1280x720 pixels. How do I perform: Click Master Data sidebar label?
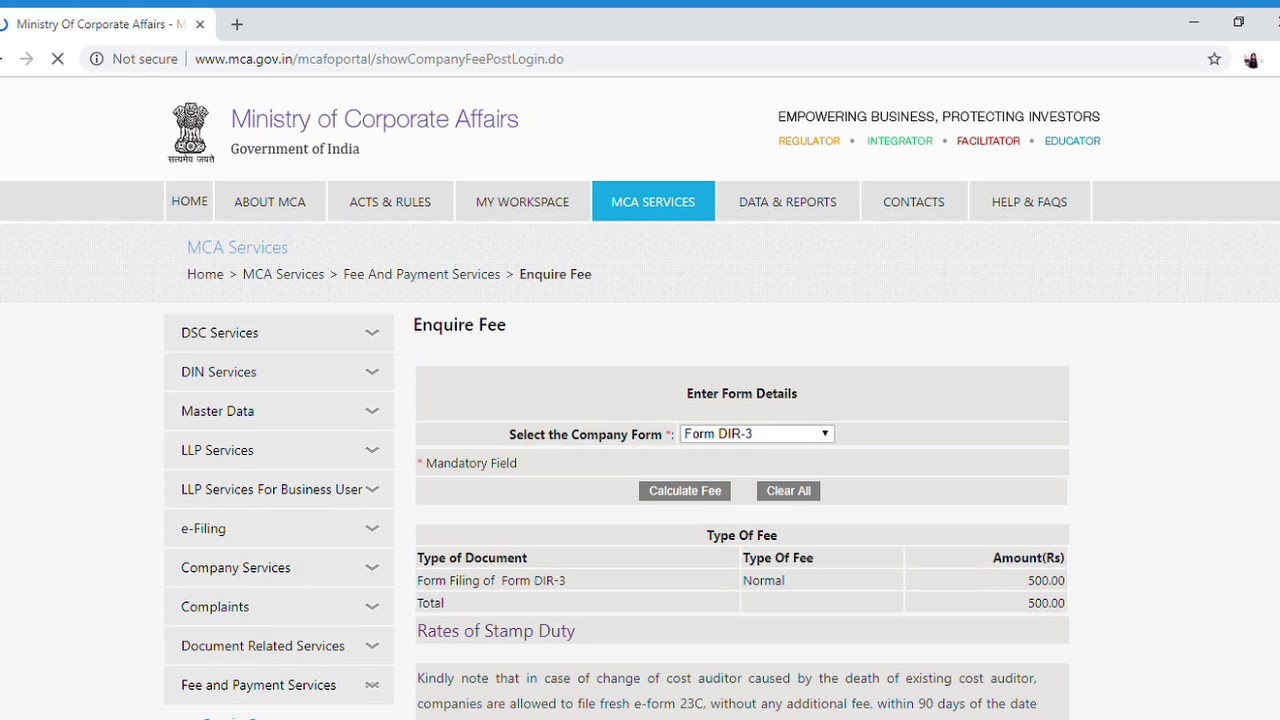(217, 411)
